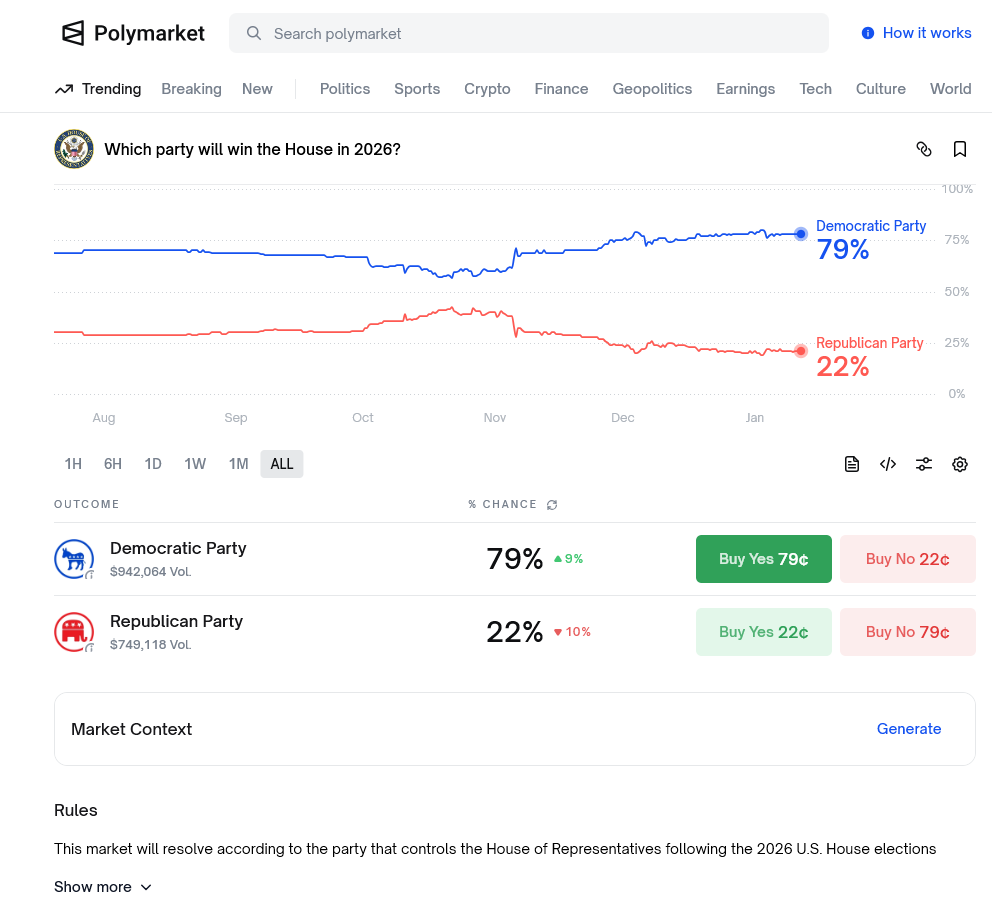992x912 pixels.
Task: Click the Polymarket logo icon
Action: pyautogui.click(x=73, y=33)
